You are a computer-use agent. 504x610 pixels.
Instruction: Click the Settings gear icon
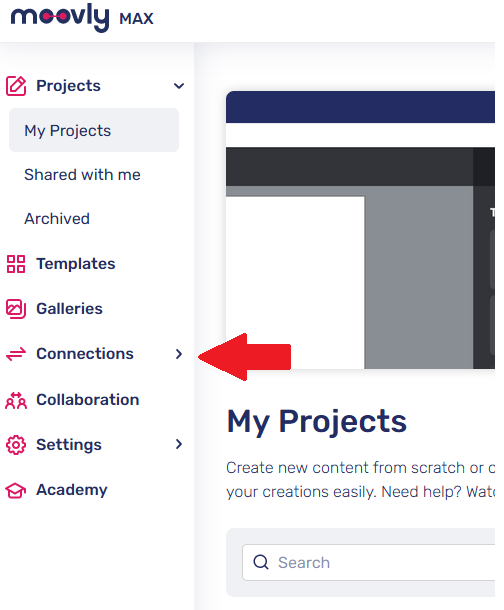[16, 445]
